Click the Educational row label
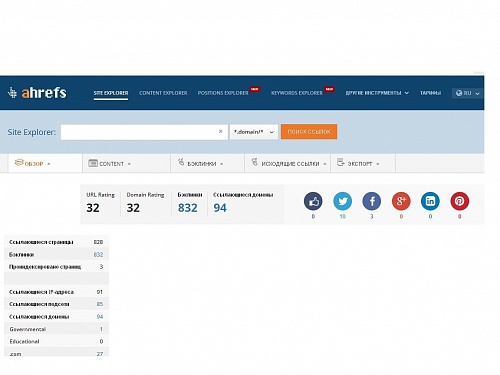 pos(24,341)
